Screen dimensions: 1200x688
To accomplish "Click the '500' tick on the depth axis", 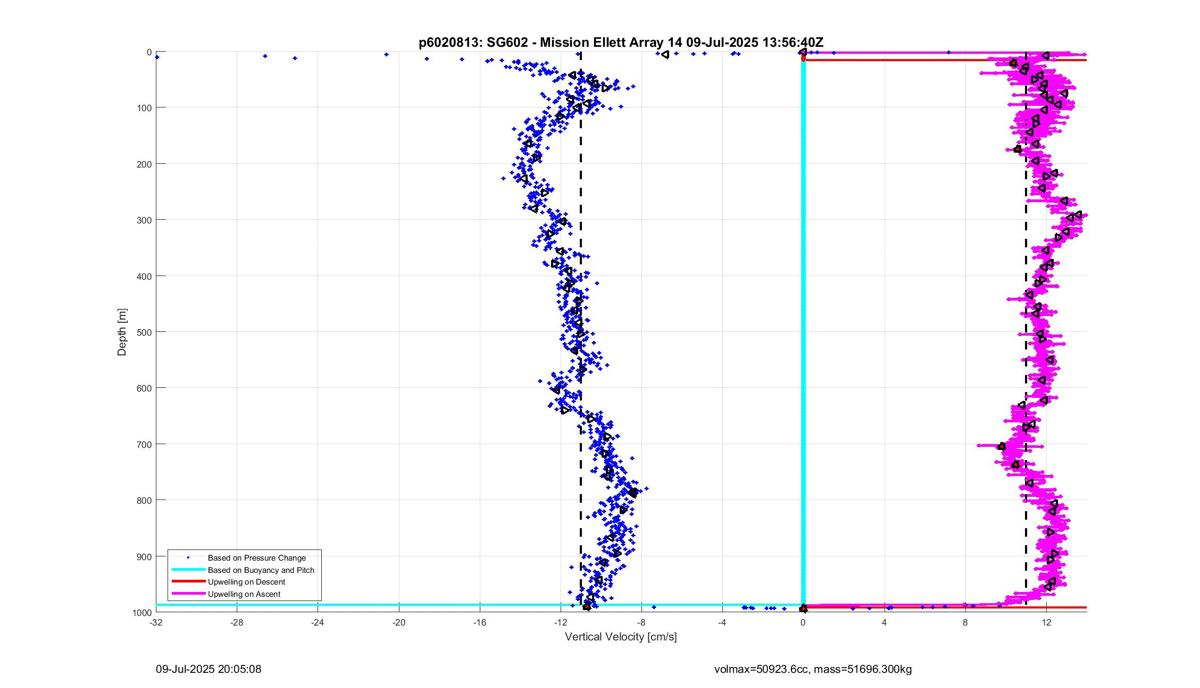I will pyautogui.click(x=144, y=332).
